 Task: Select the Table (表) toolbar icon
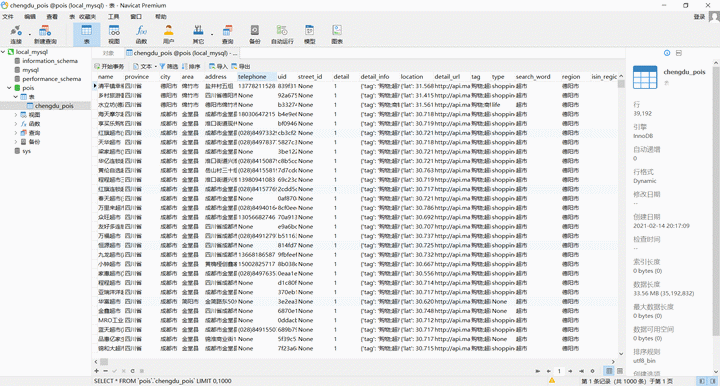point(86,34)
